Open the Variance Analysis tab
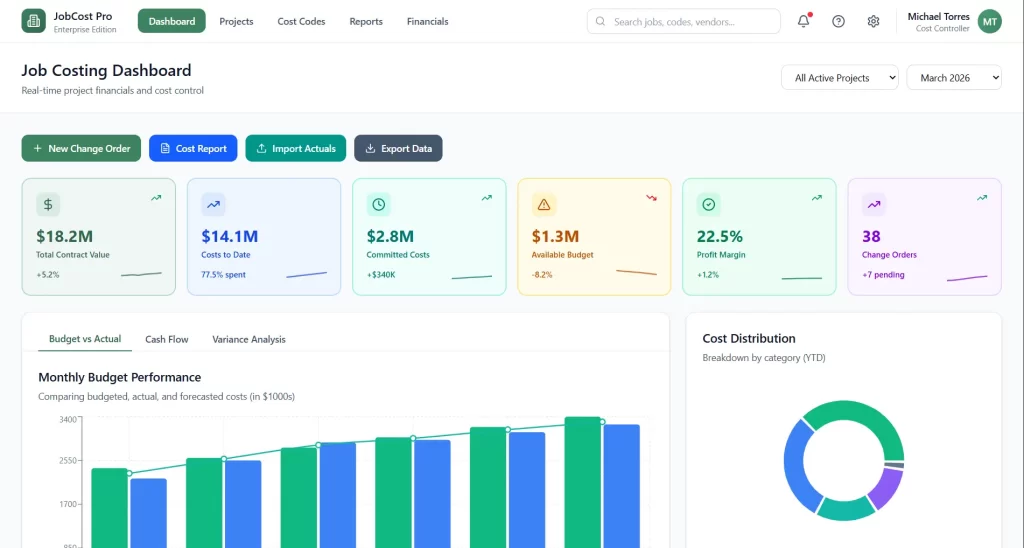This screenshot has height=548, width=1024. 249,339
